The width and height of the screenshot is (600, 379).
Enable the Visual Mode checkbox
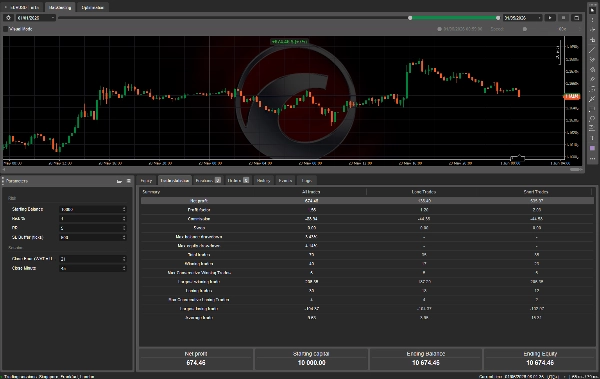point(5,29)
